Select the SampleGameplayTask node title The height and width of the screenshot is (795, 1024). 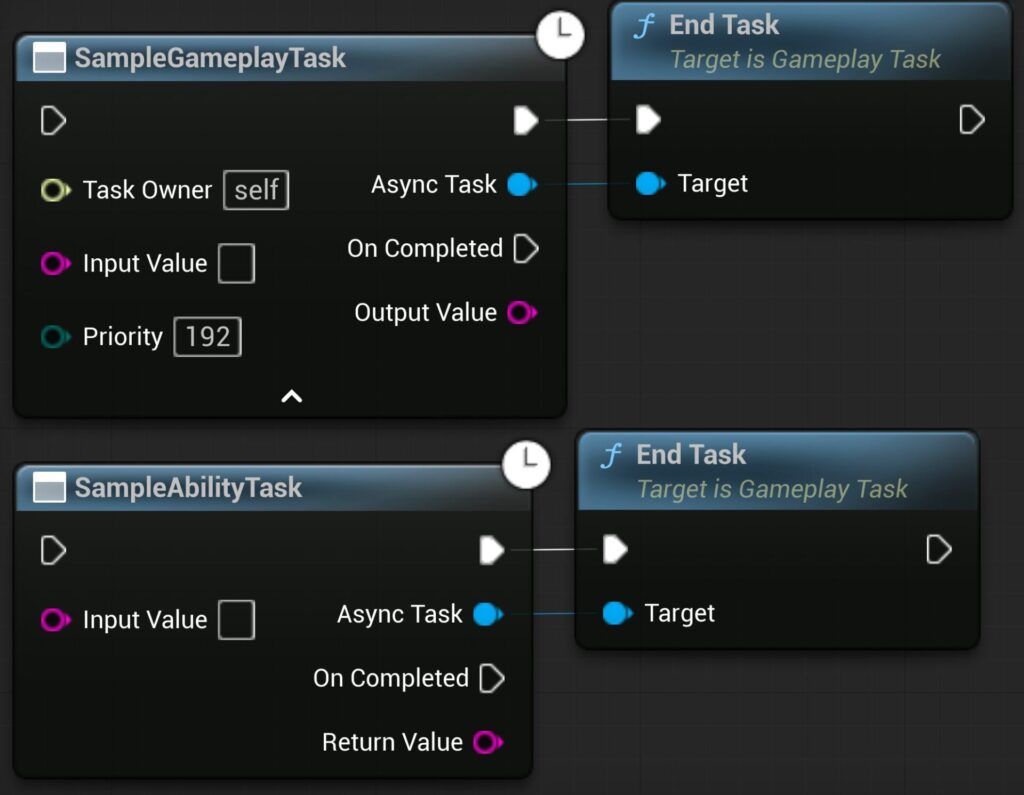[x=210, y=58]
